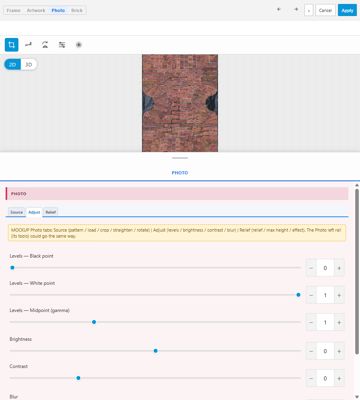360x400 pixels.
Task: Decrease the Black point value
Action: (311, 268)
